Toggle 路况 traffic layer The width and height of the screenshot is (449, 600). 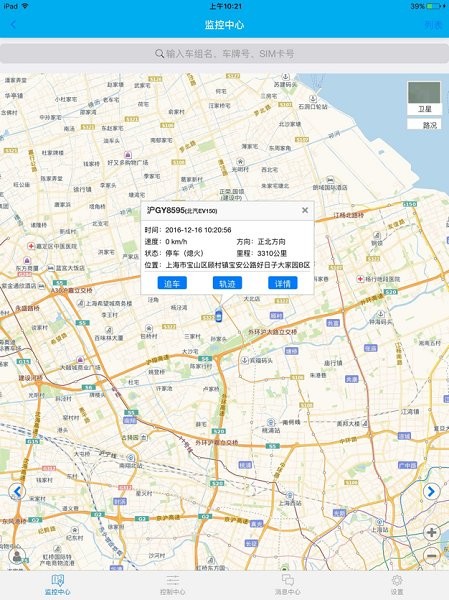click(x=424, y=124)
